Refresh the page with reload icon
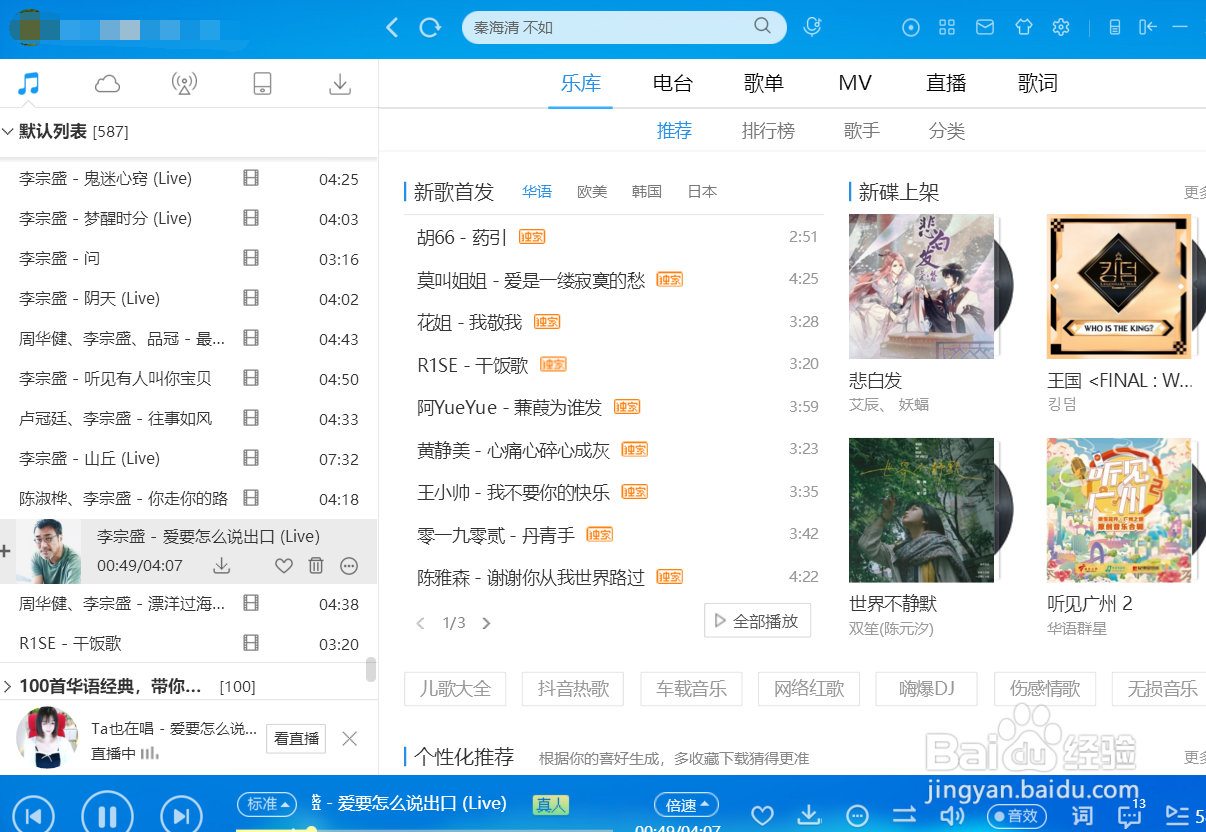The width and height of the screenshot is (1206, 832). pyautogui.click(x=430, y=27)
